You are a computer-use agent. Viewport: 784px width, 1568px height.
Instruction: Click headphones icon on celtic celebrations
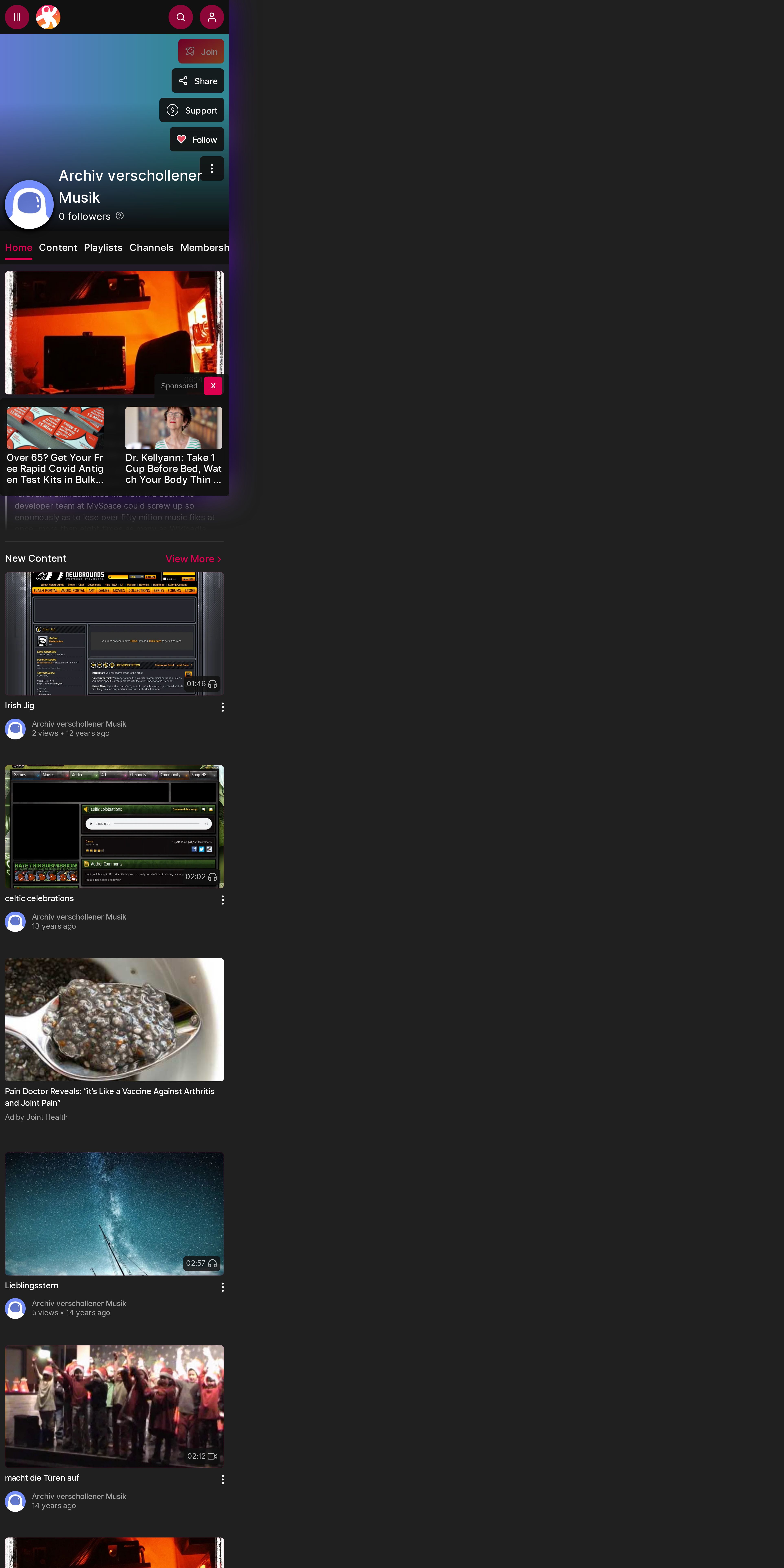212,877
